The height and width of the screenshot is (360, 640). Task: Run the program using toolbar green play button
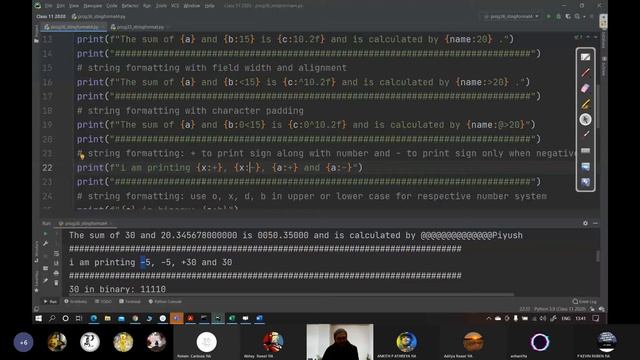point(549,16)
